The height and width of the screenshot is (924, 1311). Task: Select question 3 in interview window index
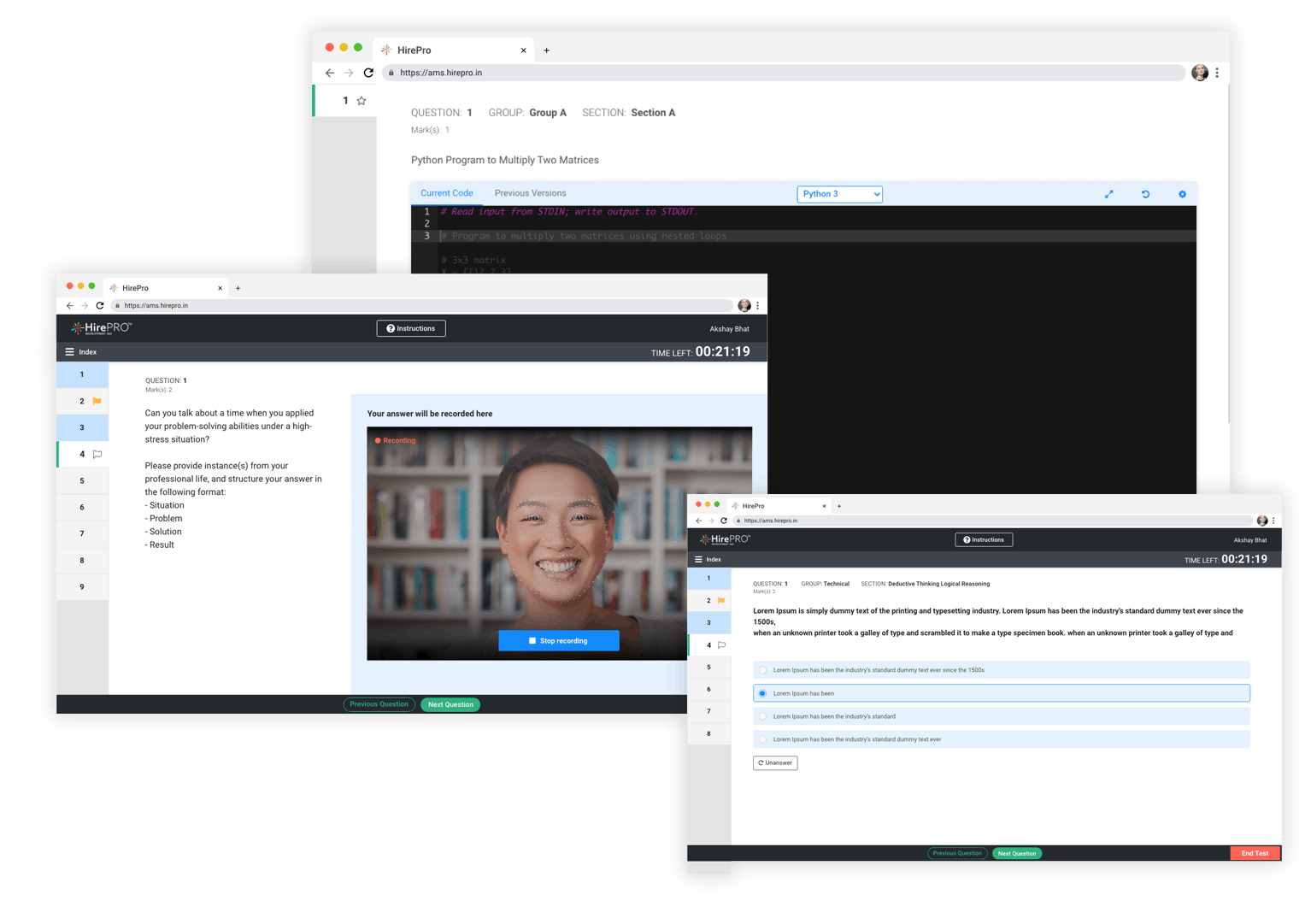(x=82, y=427)
